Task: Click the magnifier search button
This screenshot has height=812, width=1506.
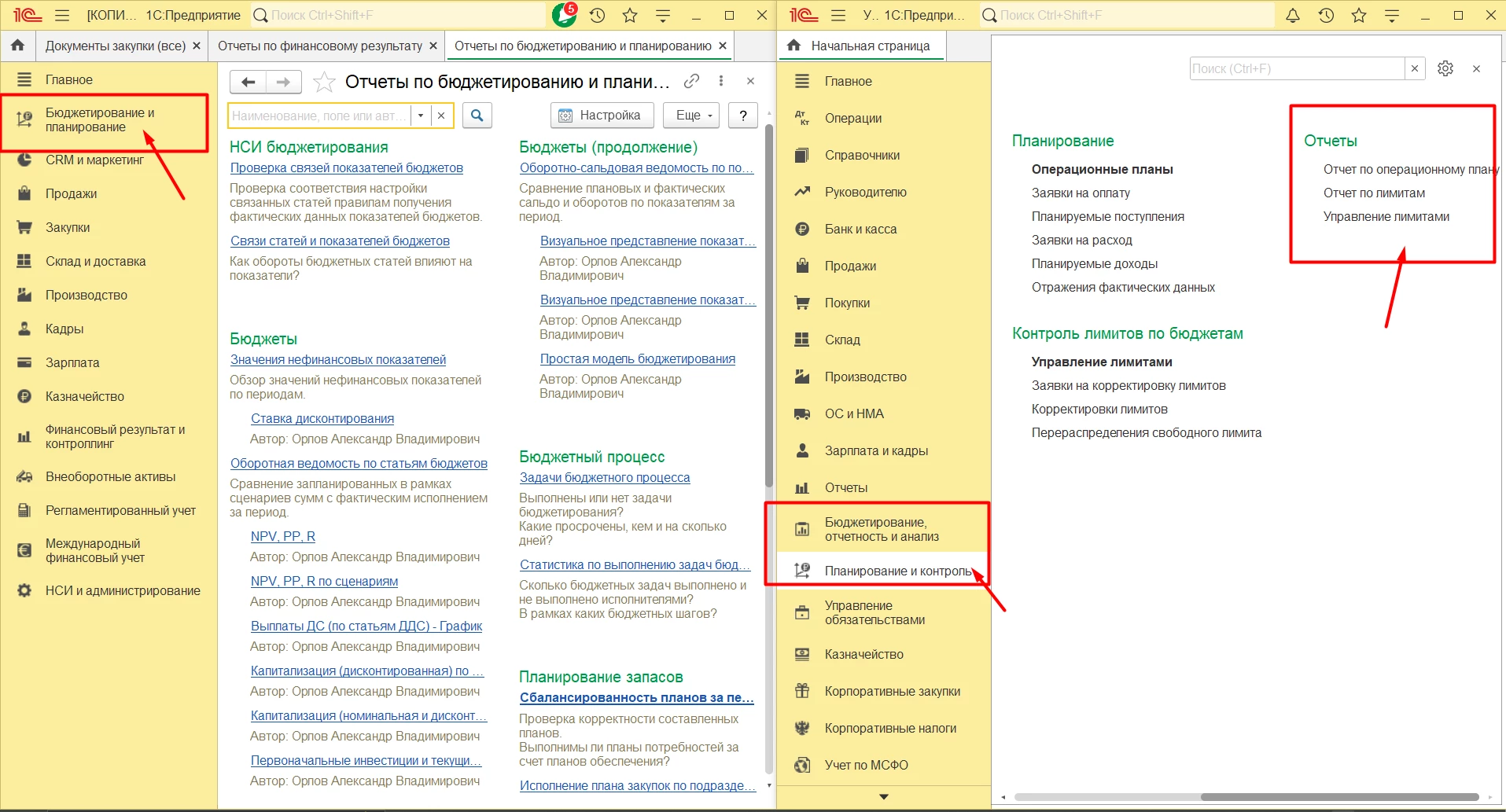Action: pyautogui.click(x=477, y=116)
